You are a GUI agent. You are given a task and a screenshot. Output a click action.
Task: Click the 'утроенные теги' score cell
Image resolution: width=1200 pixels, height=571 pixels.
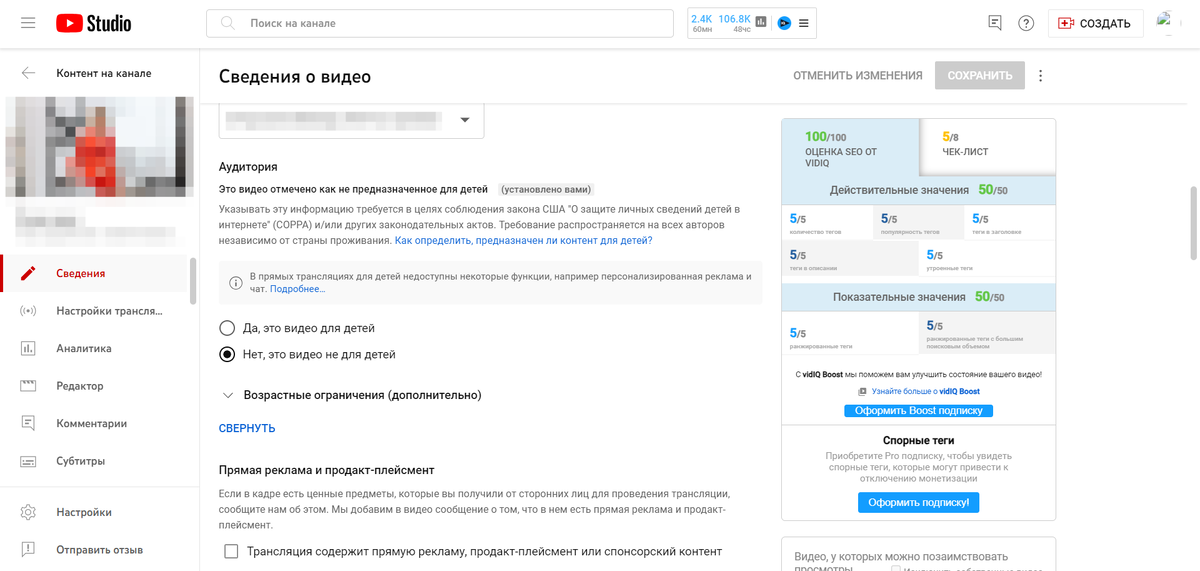point(987,259)
